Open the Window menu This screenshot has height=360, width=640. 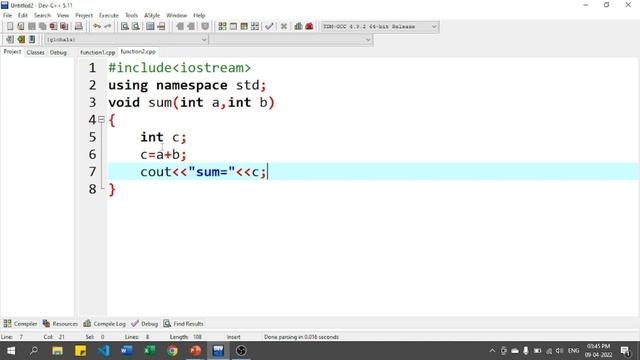coord(176,16)
